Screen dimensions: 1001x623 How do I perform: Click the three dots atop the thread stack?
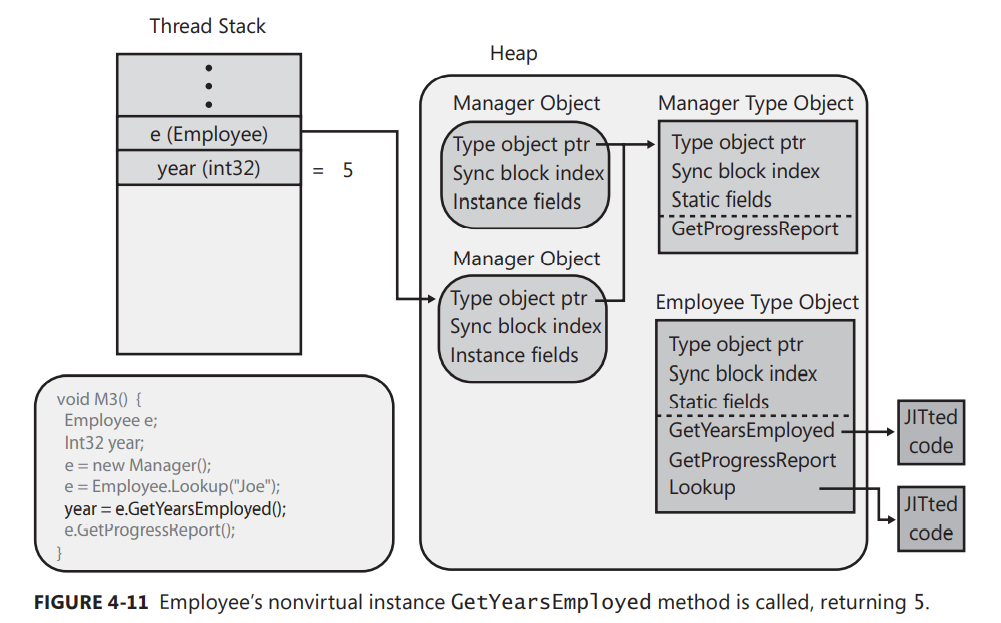pos(208,86)
